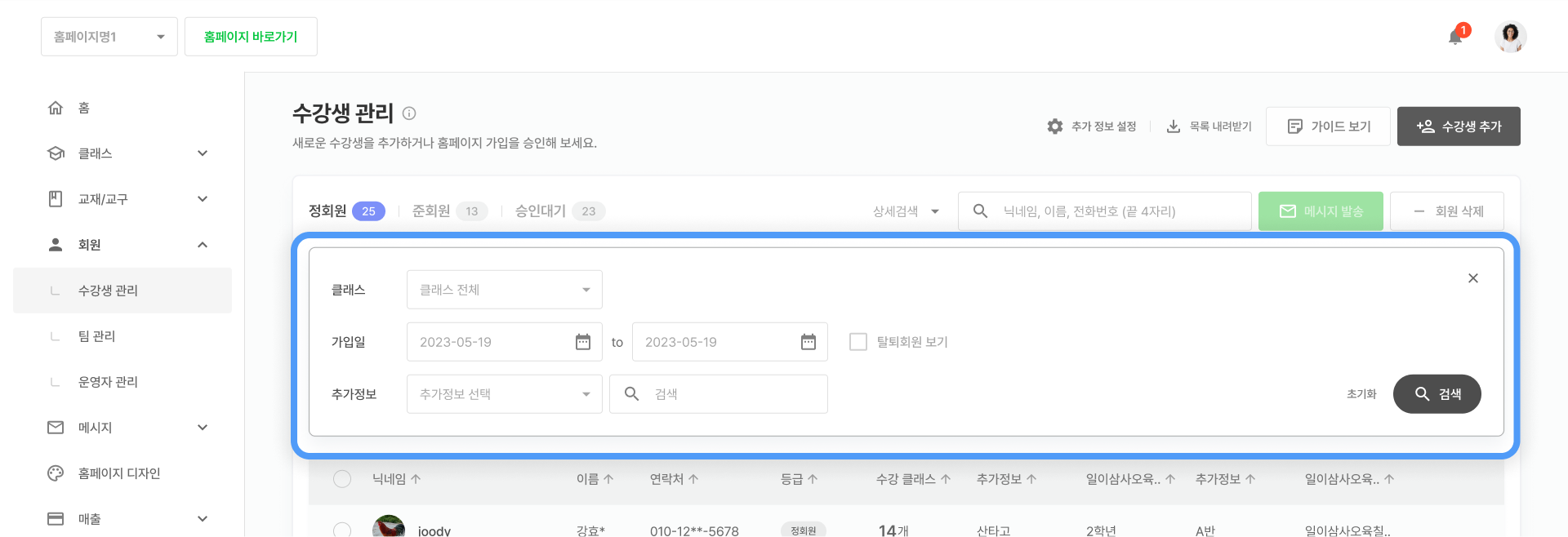The width and height of the screenshot is (1568, 537).
Task: Open the 추가정보 선택 dropdown
Action: point(504,394)
